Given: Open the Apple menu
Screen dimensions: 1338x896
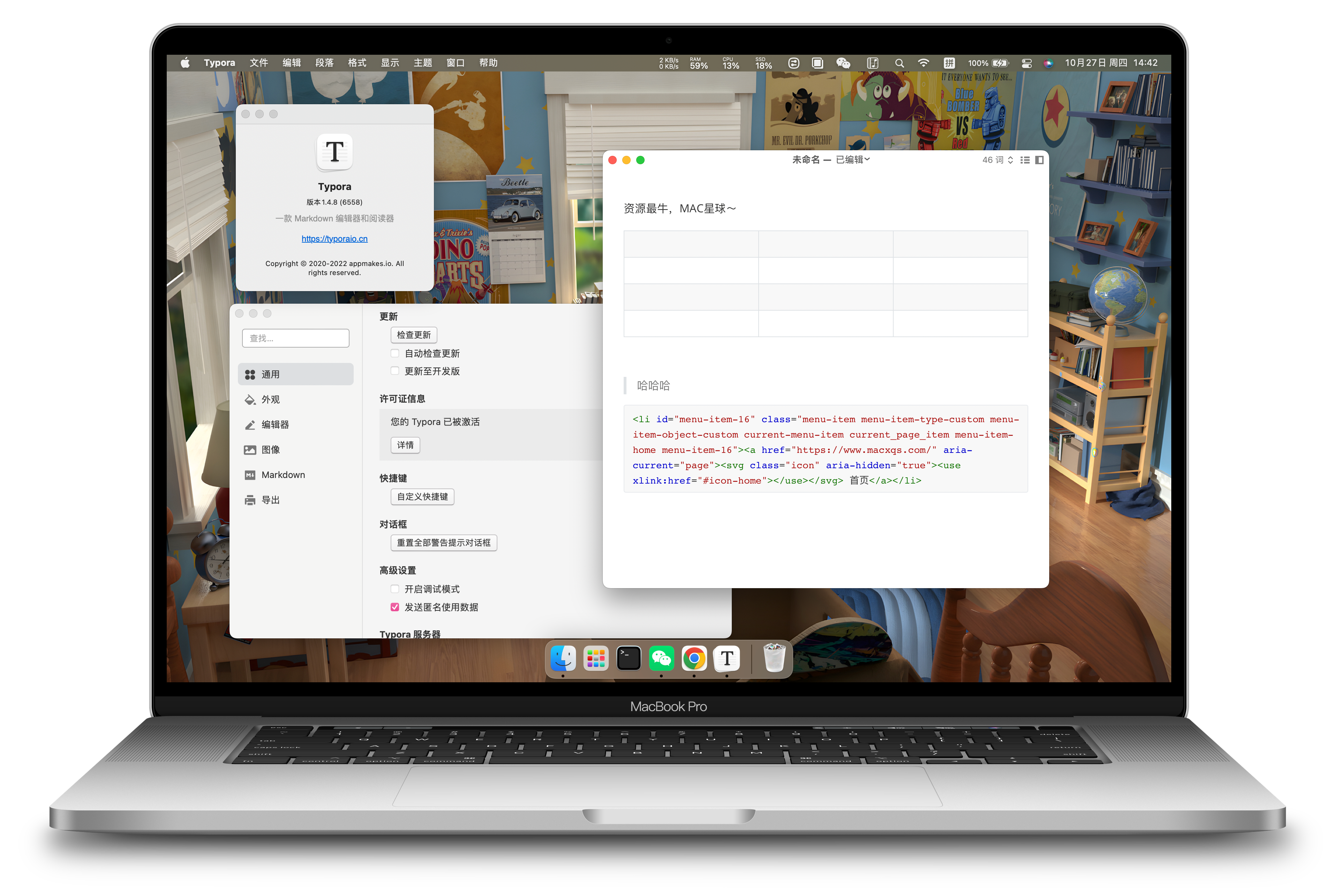Looking at the screenshot, I should pos(185,63).
